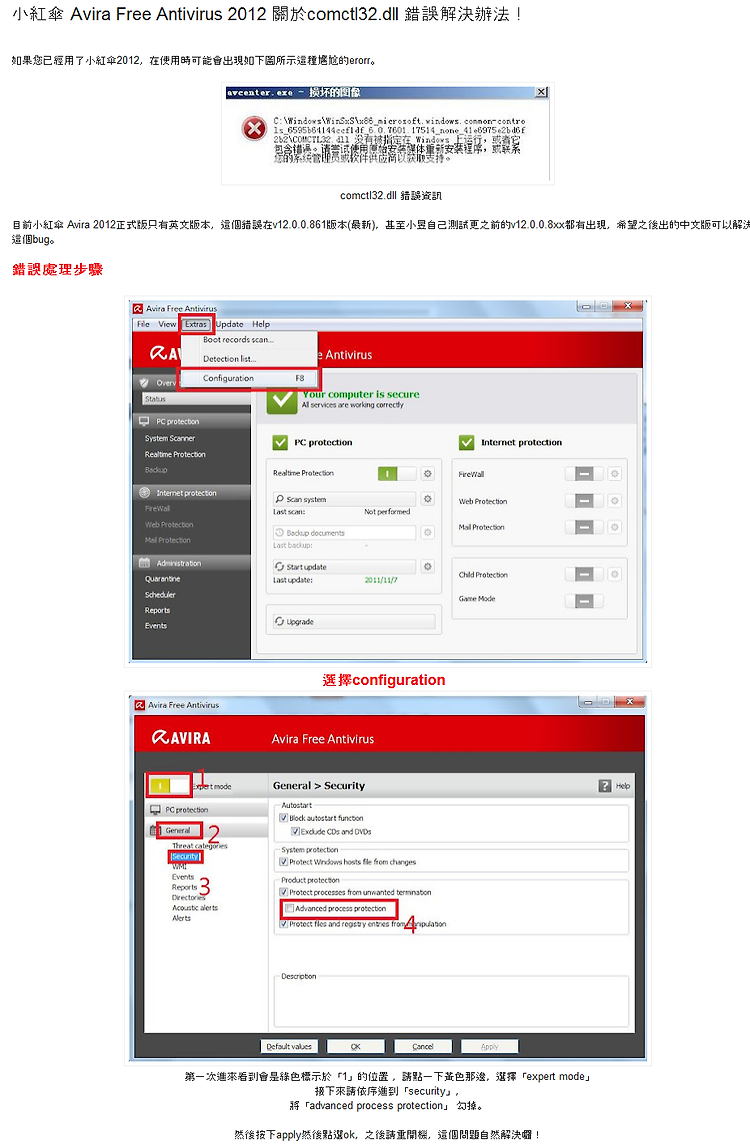Image resolution: width=750 pixels, height=1144 pixels.
Task: Toggle Exclude CDs and DVDs checkbox
Action: (x=295, y=831)
